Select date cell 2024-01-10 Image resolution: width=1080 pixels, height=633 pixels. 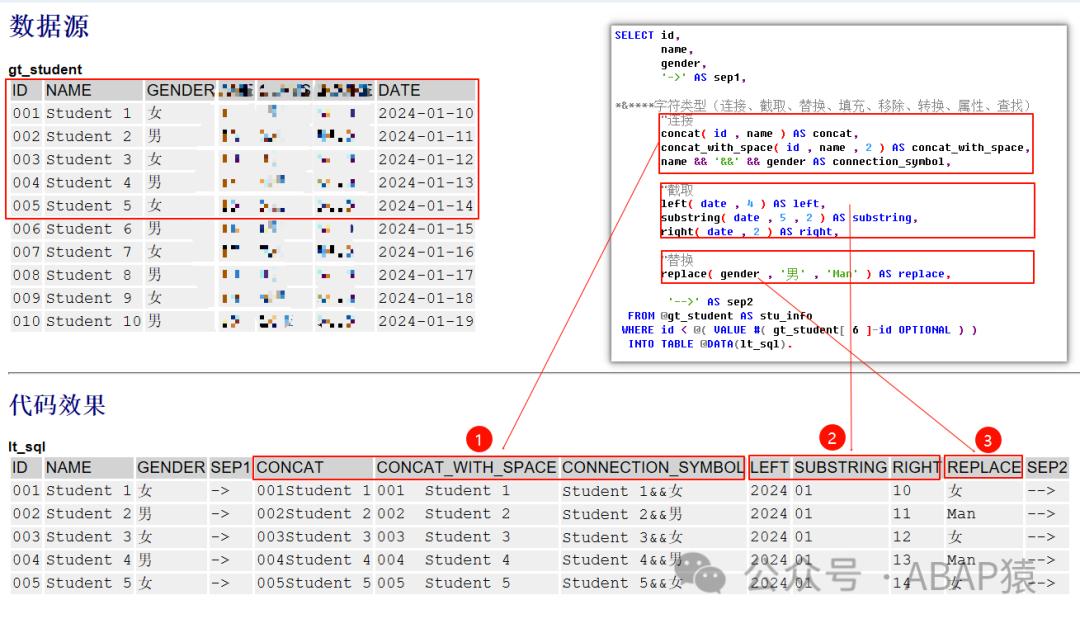coord(426,113)
